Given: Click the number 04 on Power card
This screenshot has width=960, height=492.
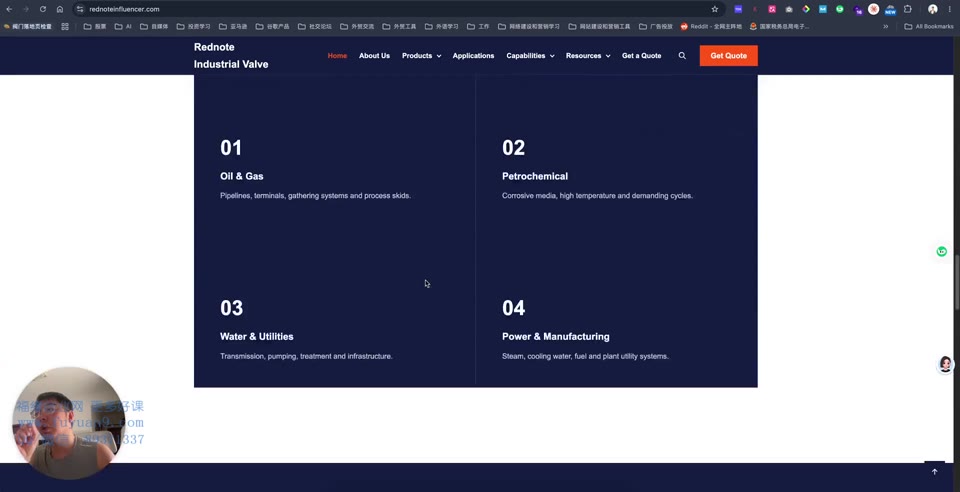Looking at the screenshot, I should [514, 308].
